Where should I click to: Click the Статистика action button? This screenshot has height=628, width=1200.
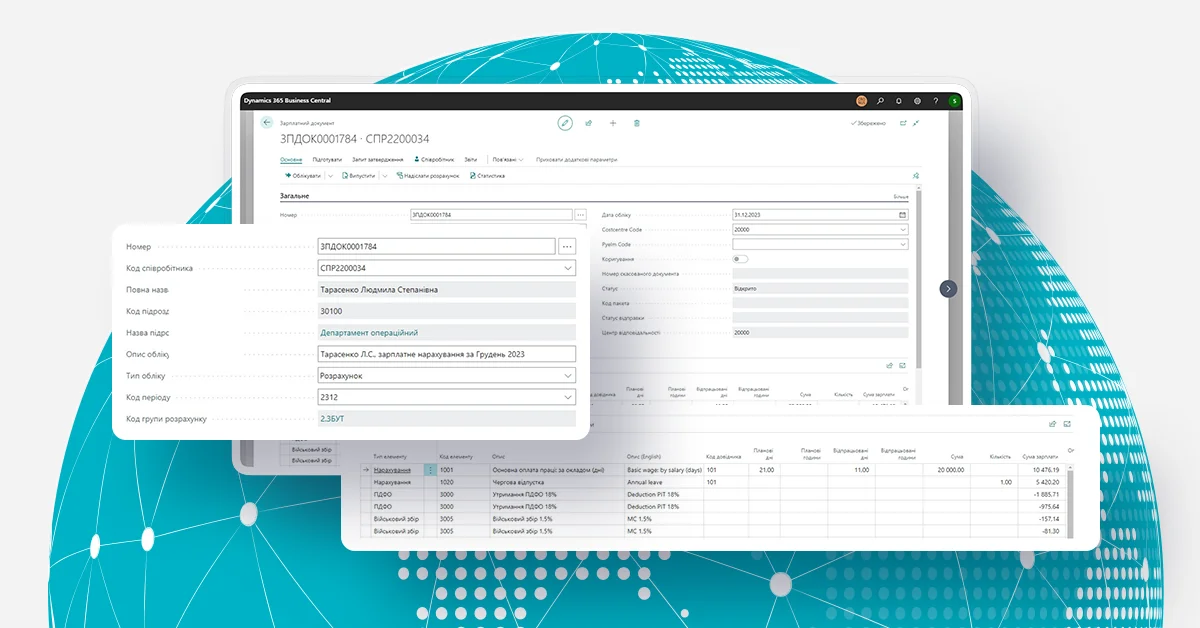tap(487, 176)
